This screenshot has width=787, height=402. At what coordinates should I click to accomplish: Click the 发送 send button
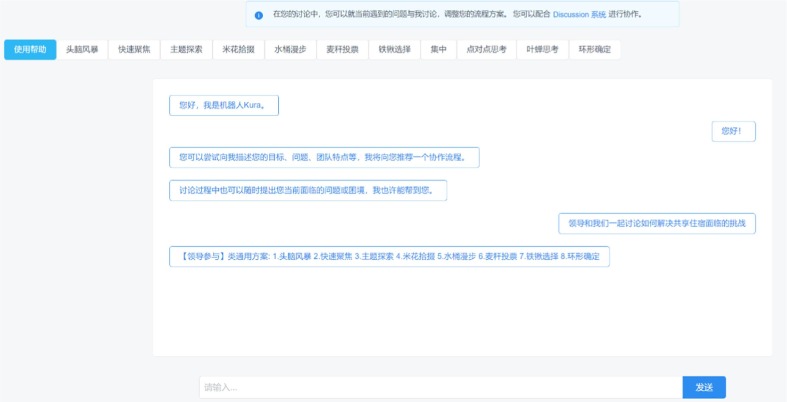[x=704, y=387]
